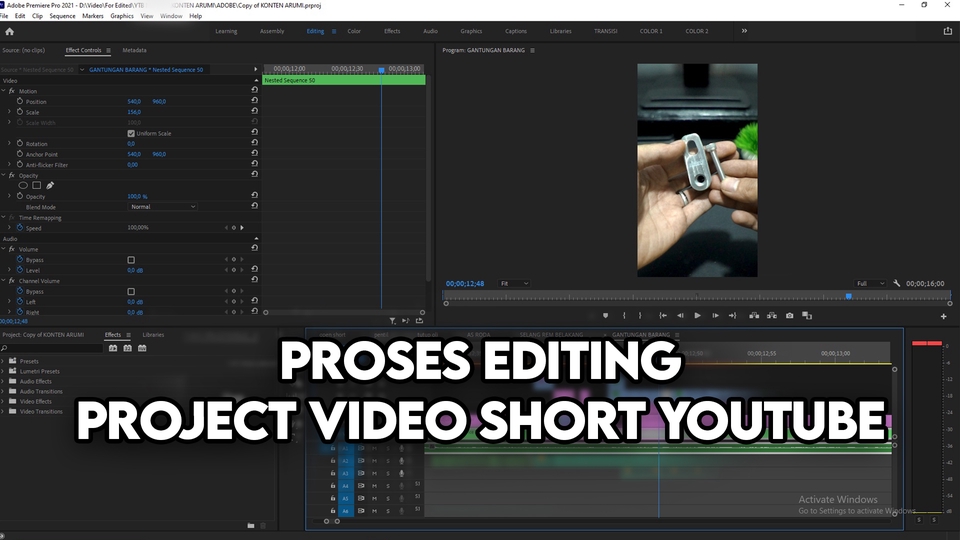Open Program monitor settings wrench
The height and width of the screenshot is (540, 960).
896,283
